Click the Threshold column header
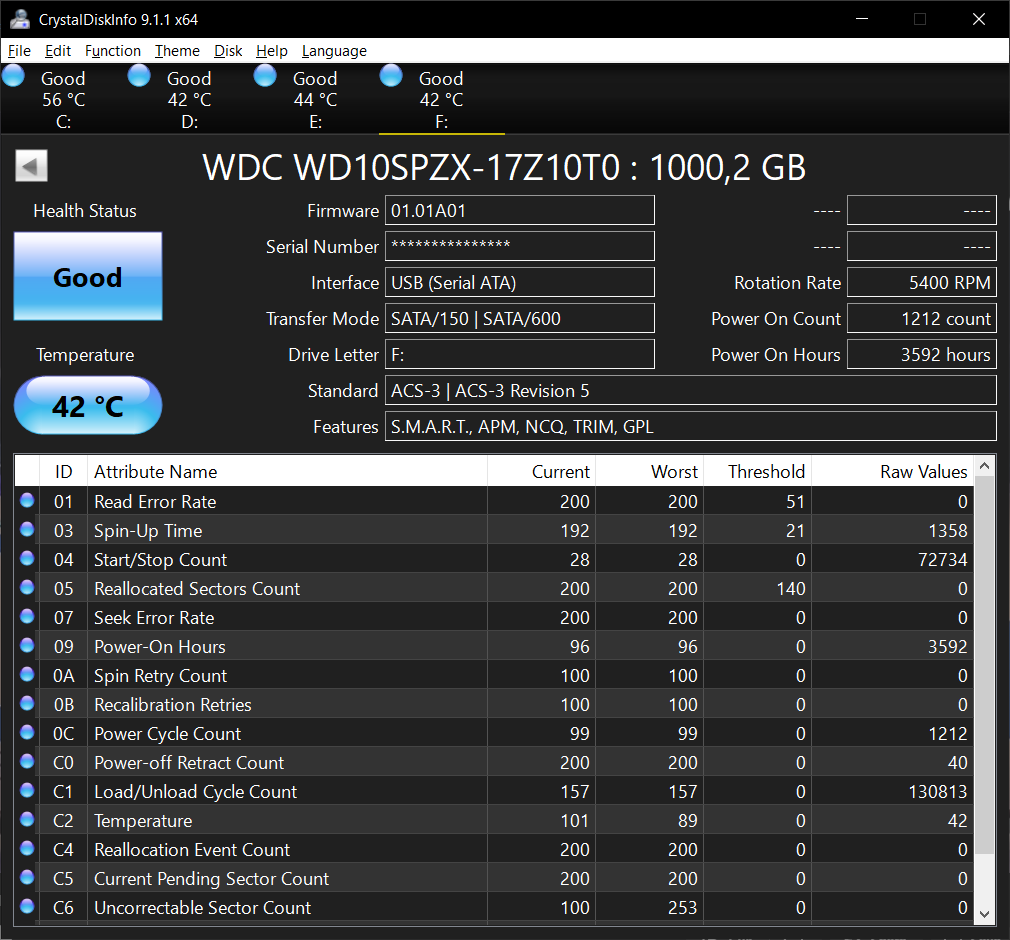The width and height of the screenshot is (1010, 940). click(758, 472)
